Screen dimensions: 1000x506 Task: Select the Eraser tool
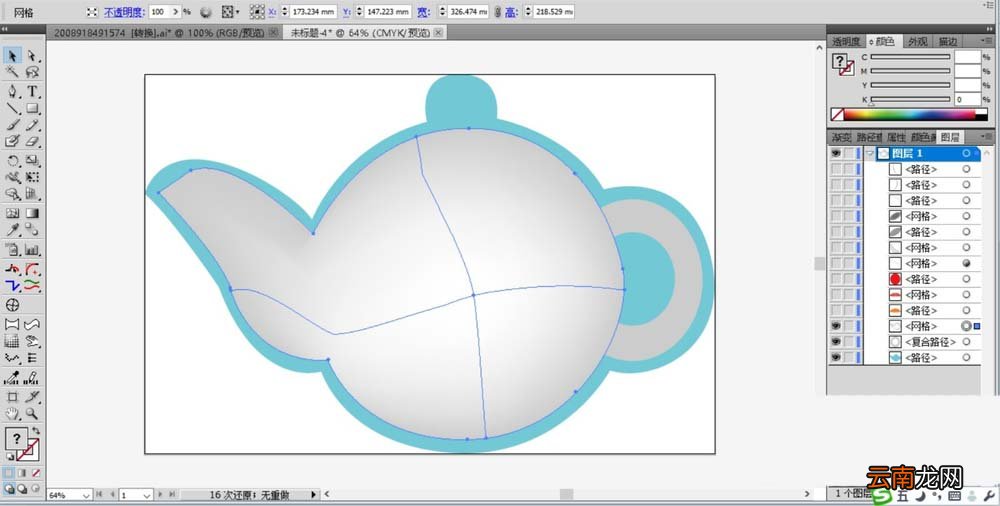(x=32, y=141)
